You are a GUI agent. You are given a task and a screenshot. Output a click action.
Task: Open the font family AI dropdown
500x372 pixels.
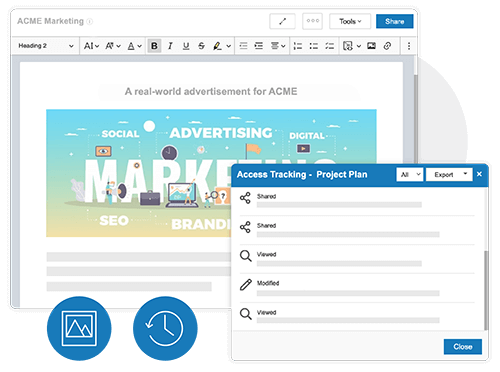(x=91, y=46)
